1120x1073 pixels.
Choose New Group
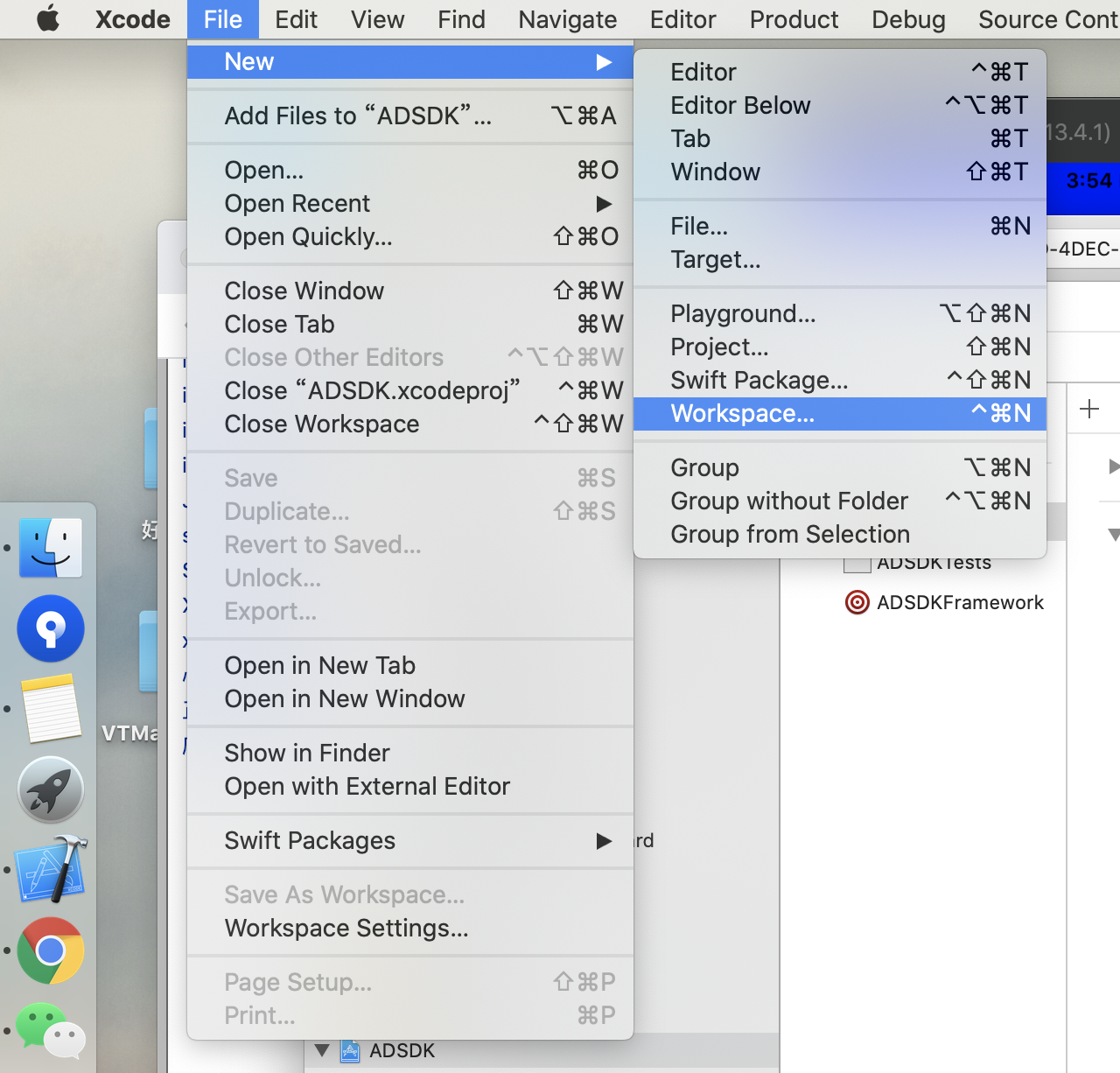(x=840, y=468)
